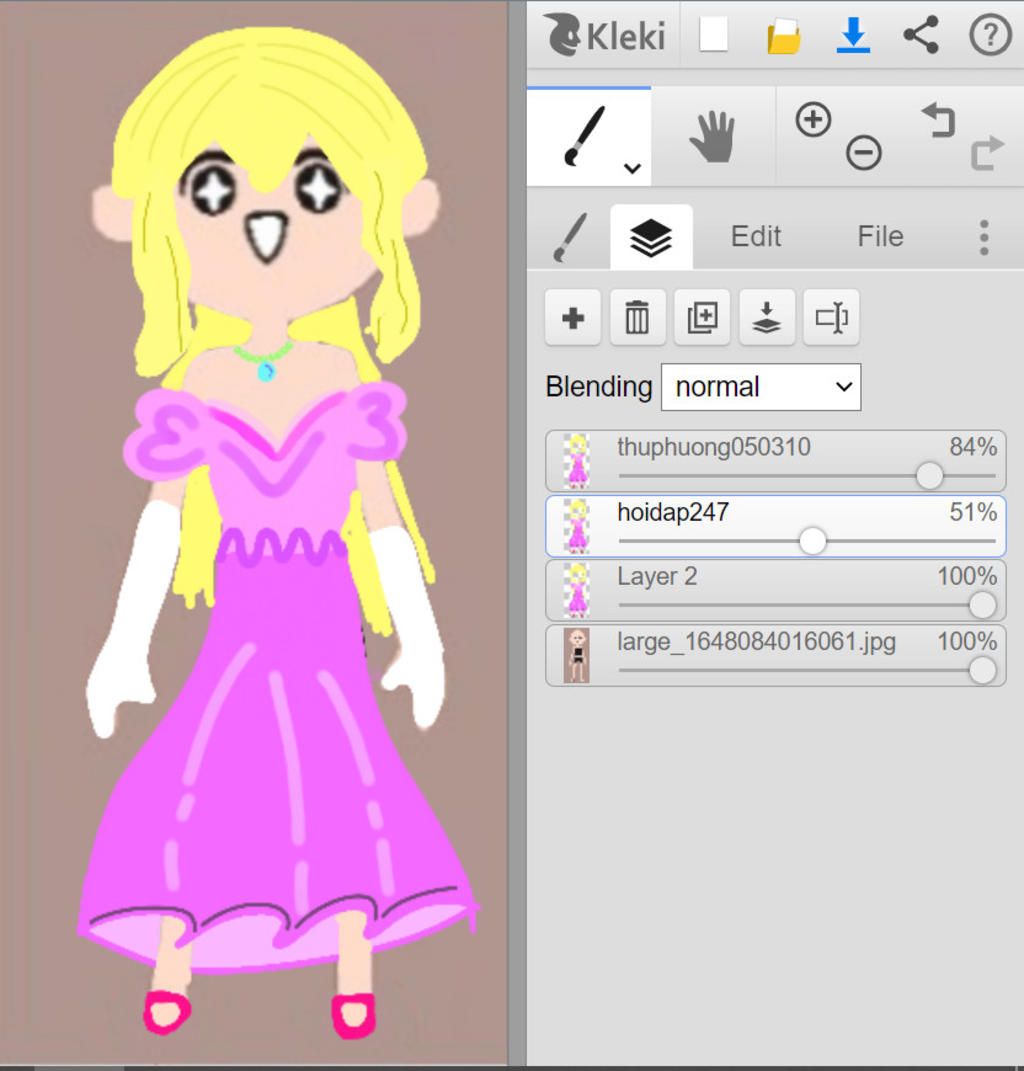This screenshot has height=1071, width=1024.
Task: Open the three-dot more options menu
Action: [984, 238]
